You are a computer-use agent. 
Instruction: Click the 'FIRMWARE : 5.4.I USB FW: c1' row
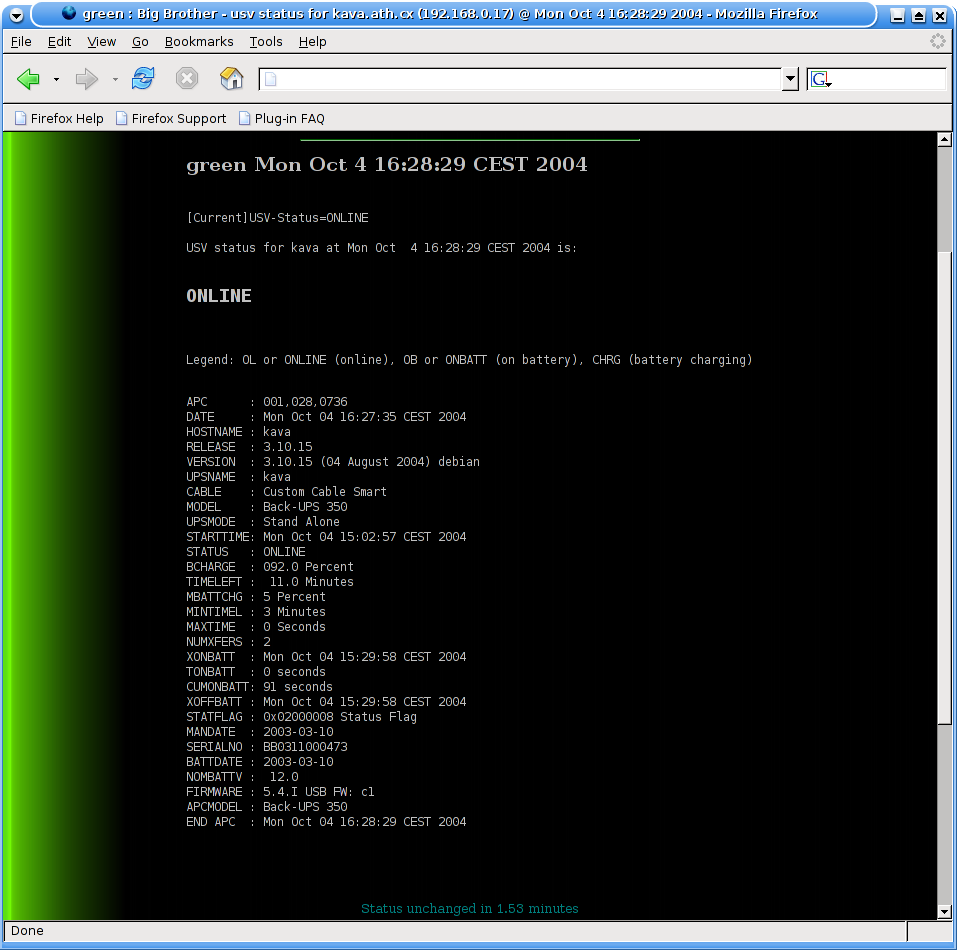tap(280, 792)
